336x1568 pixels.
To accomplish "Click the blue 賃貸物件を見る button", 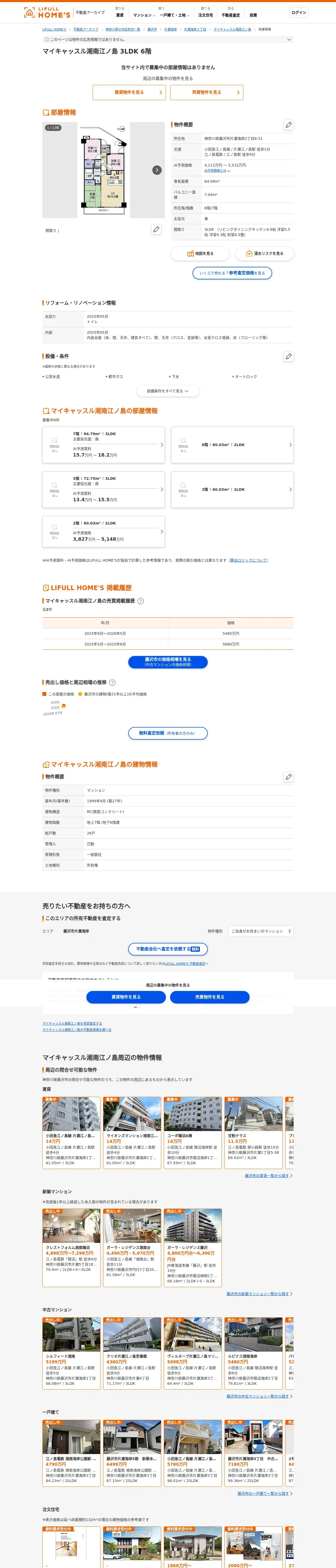I will point(126,997).
